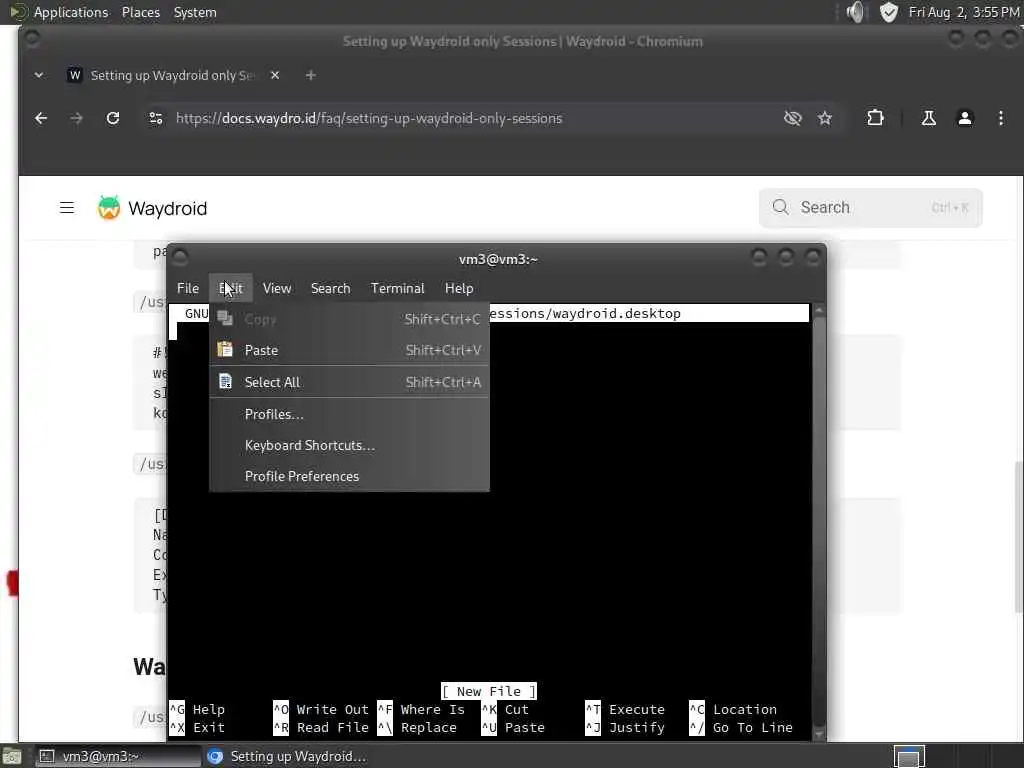
Task: Expand the tab search chevron
Action: [39, 75]
